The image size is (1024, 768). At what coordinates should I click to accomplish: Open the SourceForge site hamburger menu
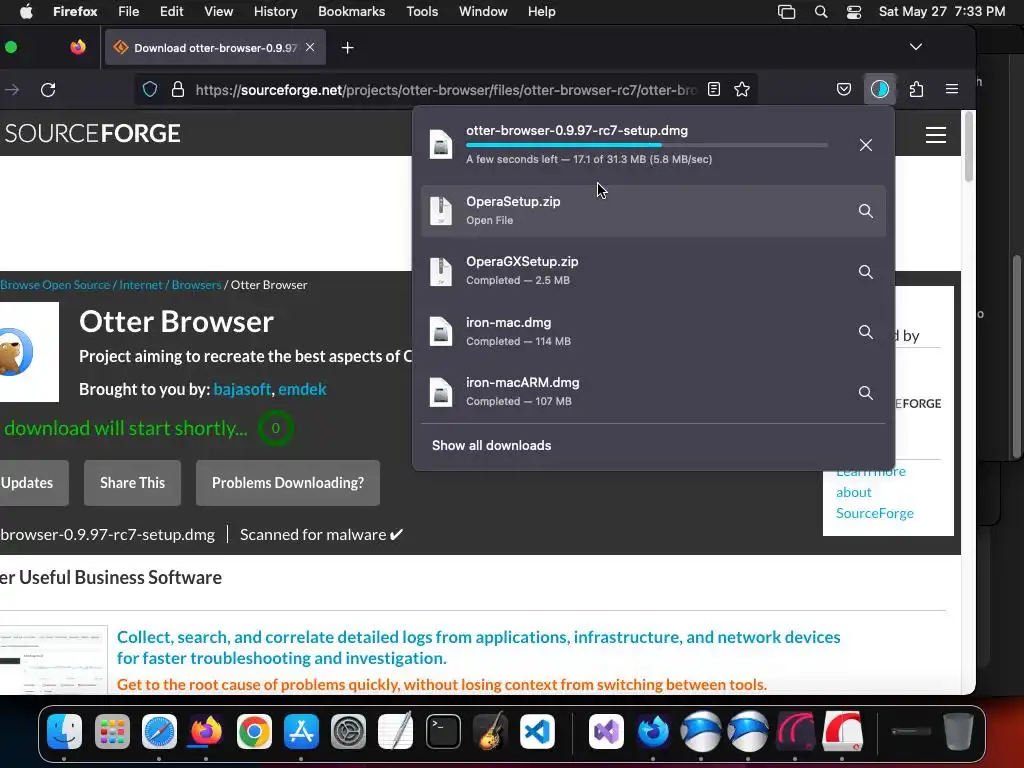(x=936, y=135)
